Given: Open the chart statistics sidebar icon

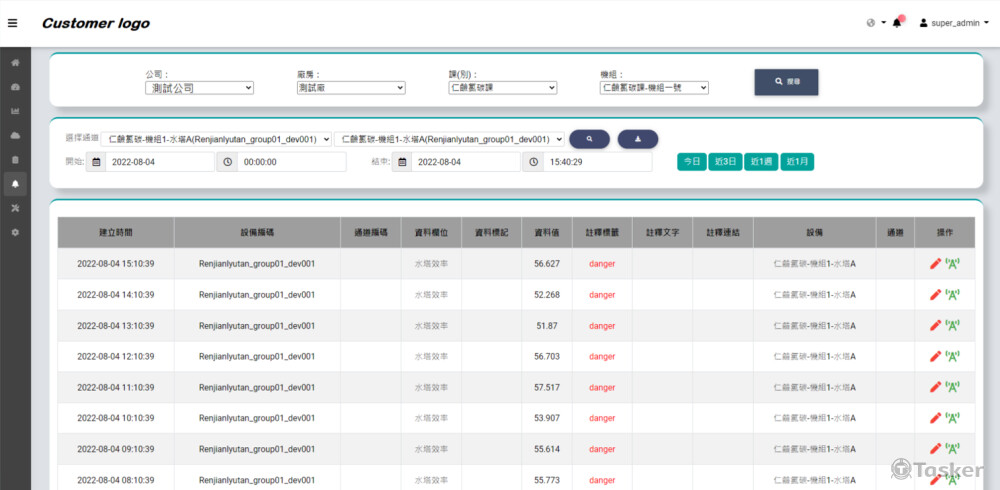Looking at the screenshot, I should click(15, 111).
